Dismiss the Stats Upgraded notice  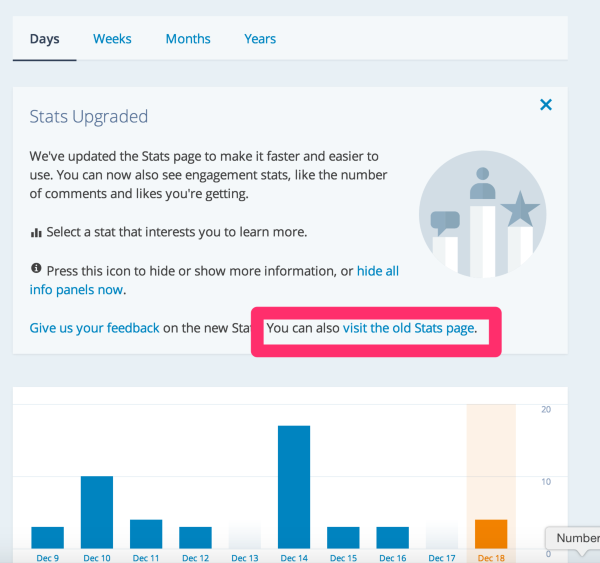pos(546,105)
